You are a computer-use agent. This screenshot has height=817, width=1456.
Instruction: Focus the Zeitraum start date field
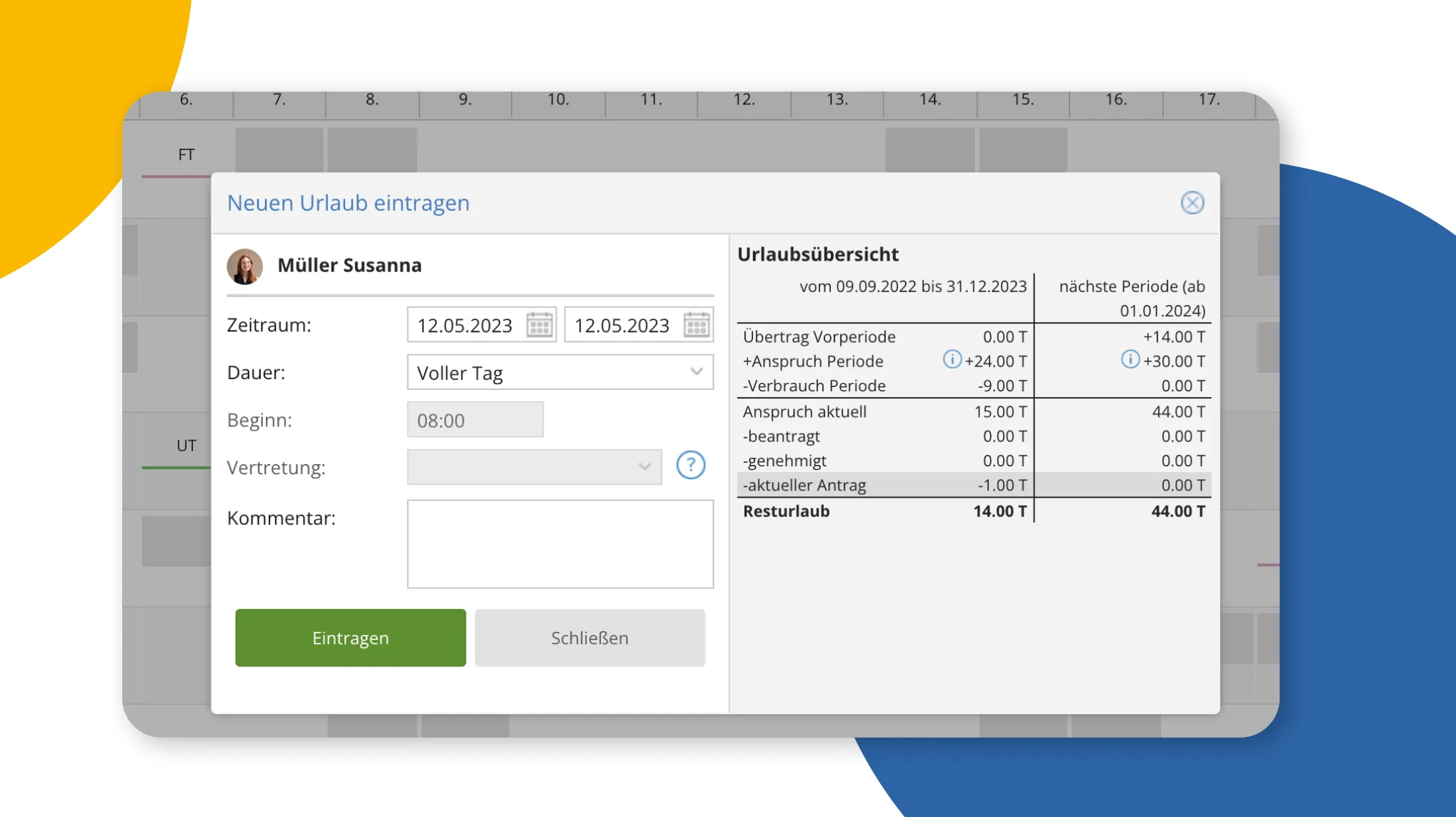click(482, 325)
